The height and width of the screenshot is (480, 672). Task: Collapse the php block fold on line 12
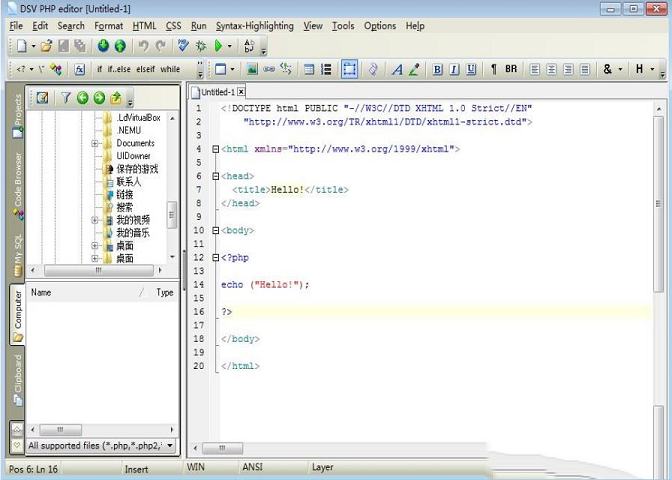[x=216, y=258]
